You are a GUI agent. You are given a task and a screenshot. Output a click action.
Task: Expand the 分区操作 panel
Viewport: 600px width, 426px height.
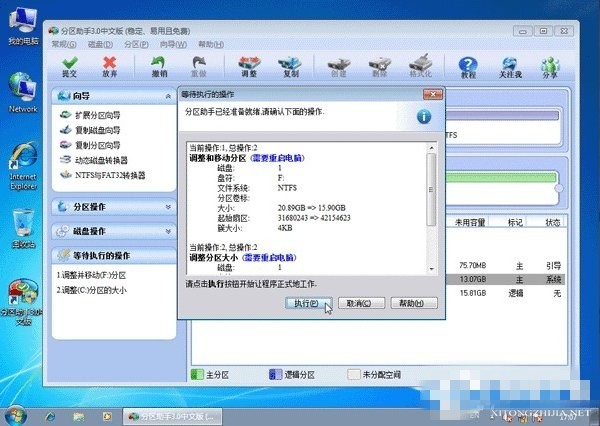point(114,207)
